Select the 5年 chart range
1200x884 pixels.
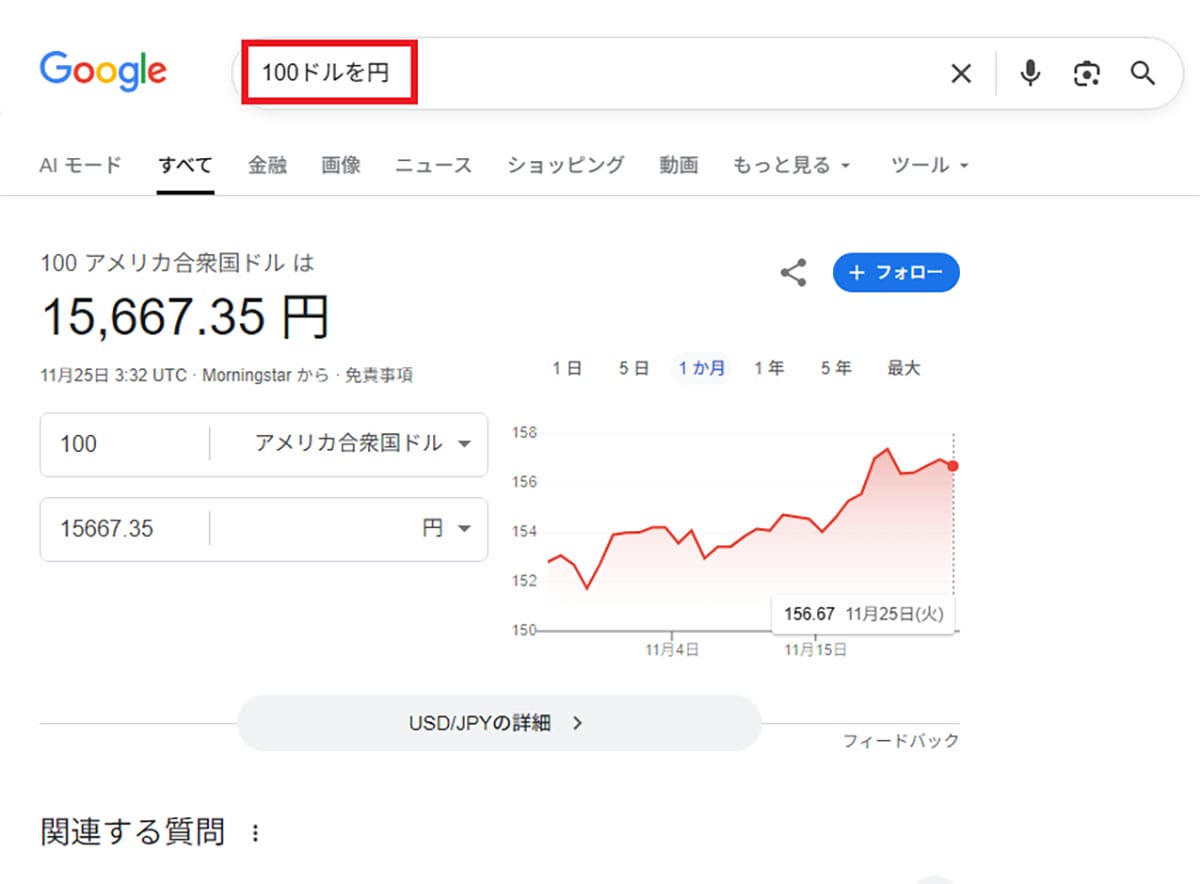835,368
